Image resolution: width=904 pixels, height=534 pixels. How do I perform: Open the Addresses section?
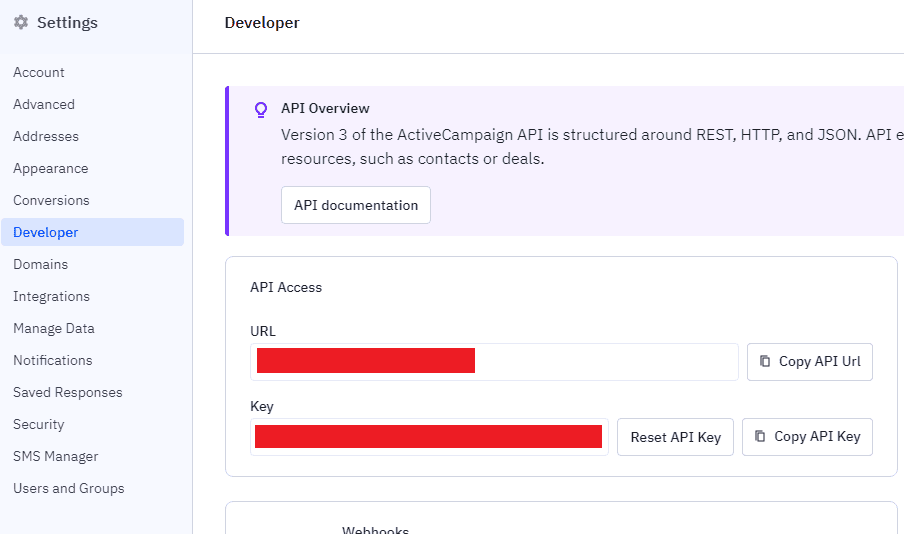point(46,136)
